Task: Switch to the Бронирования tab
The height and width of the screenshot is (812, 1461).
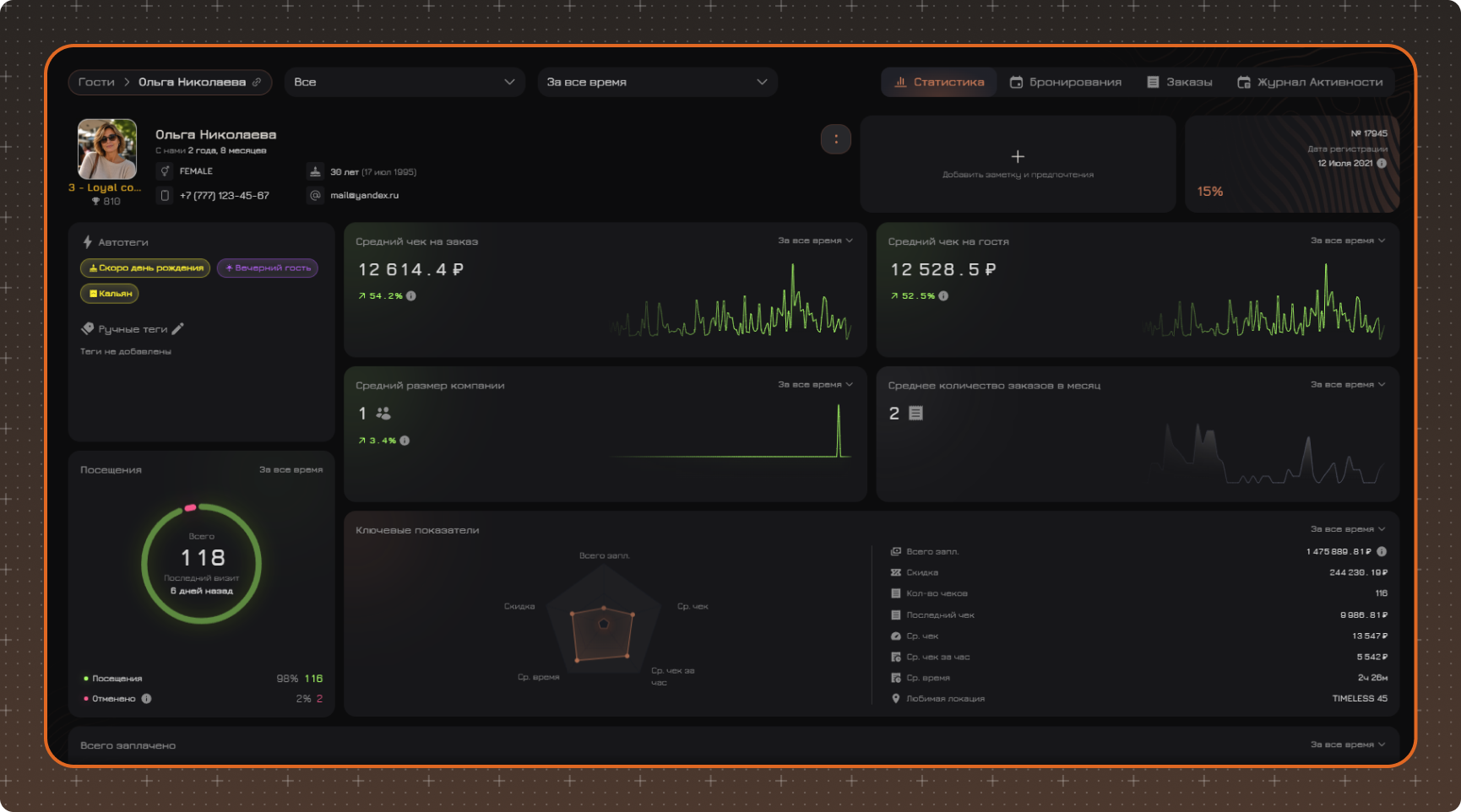Action: tap(1066, 82)
